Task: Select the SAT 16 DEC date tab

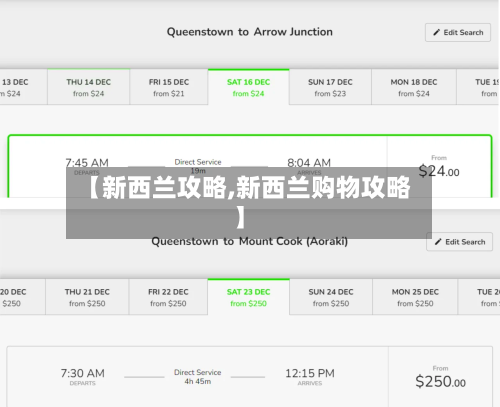Action: pyautogui.click(x=249, y=87)
